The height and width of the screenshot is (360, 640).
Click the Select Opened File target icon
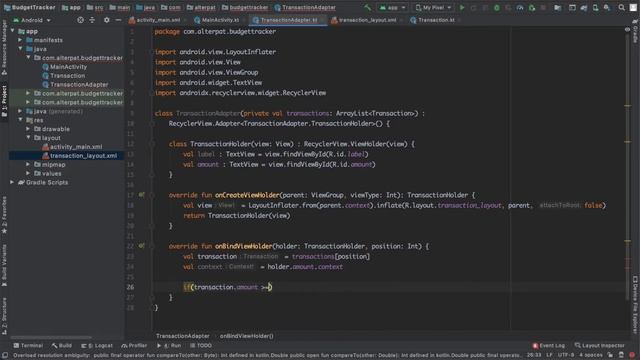pos(80,20)
